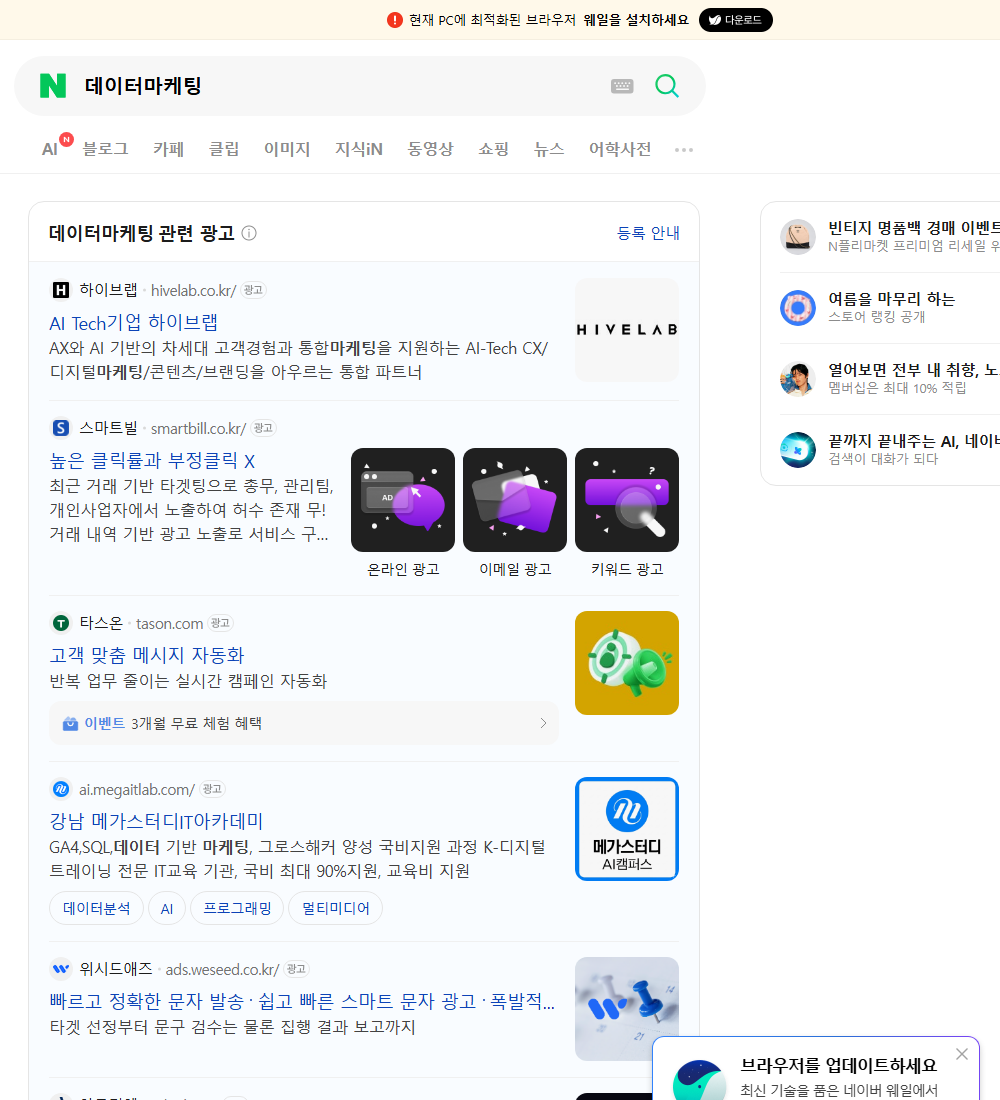
Task: Click the 하이브랩 H favicon
Action: coord(61,290)
